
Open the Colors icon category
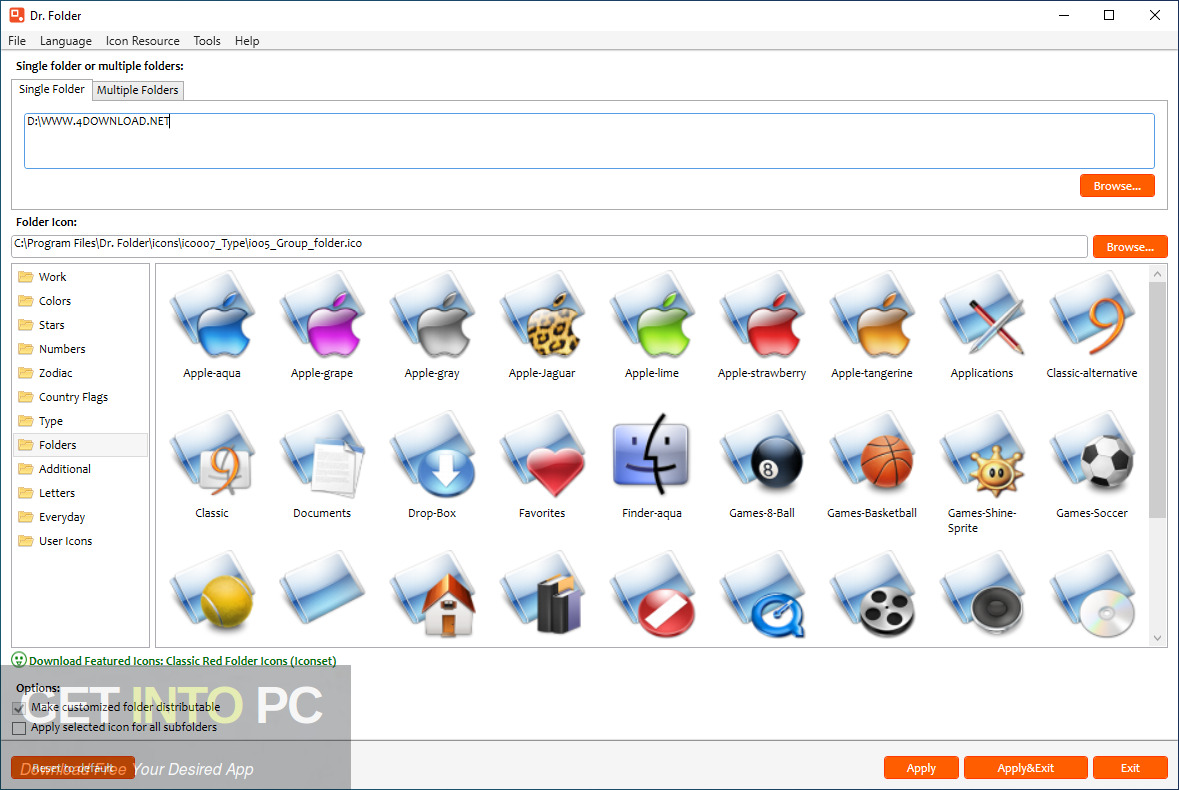tap(80, 301)
